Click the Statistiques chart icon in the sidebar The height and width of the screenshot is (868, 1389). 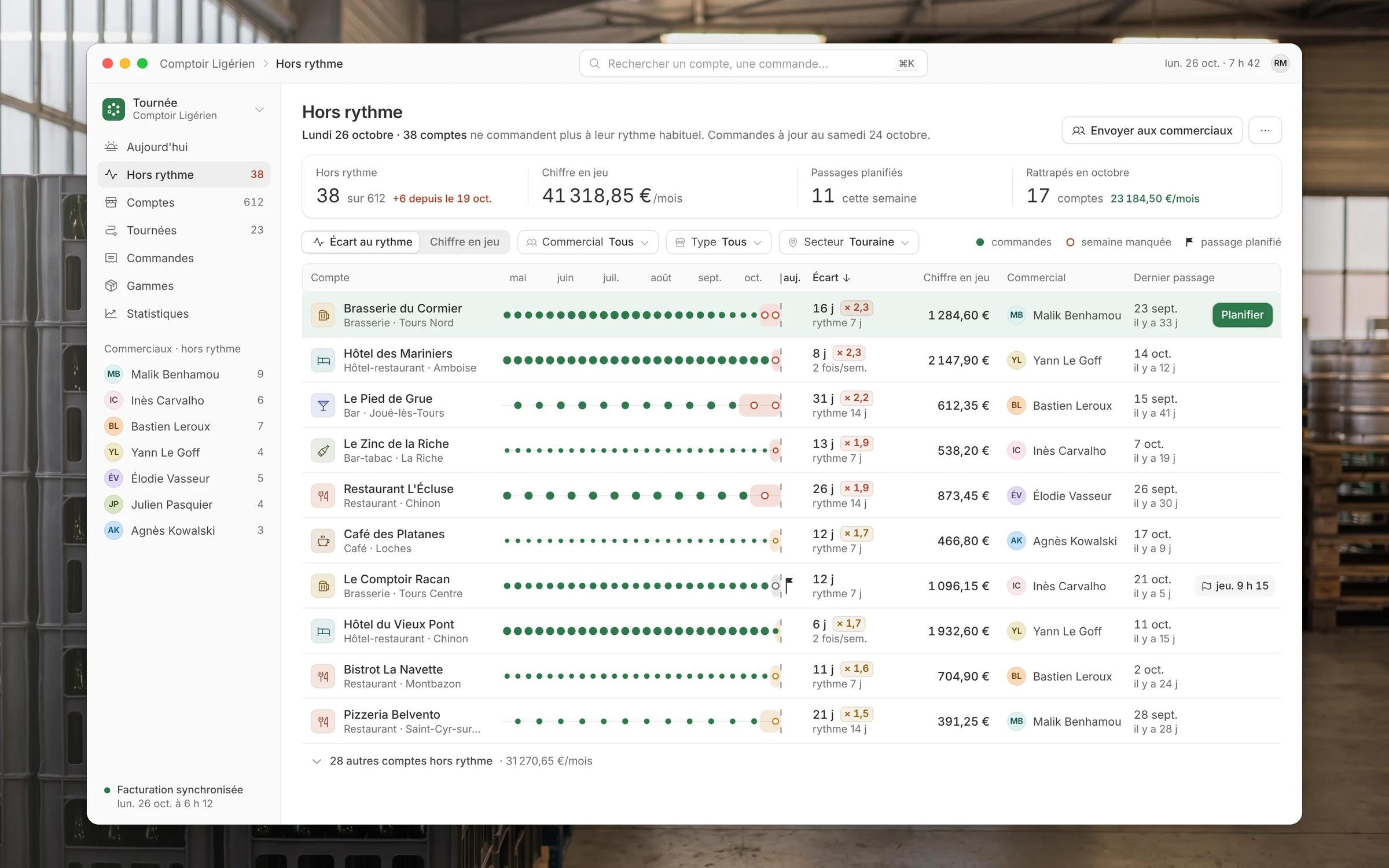tap(111, 314)
